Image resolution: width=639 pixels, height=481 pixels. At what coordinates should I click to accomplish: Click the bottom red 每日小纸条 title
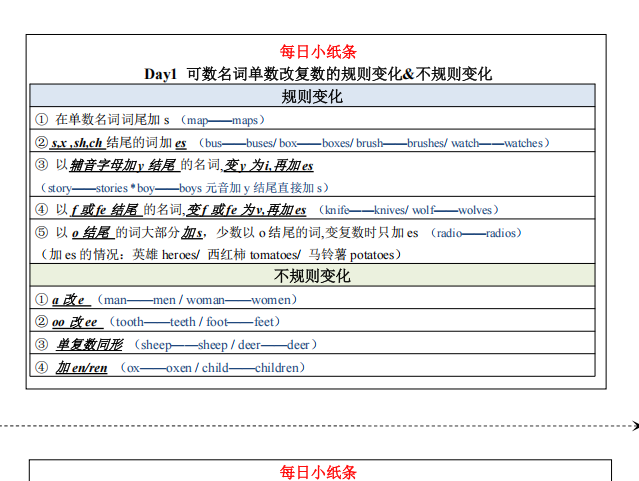[x=318, y=472]
